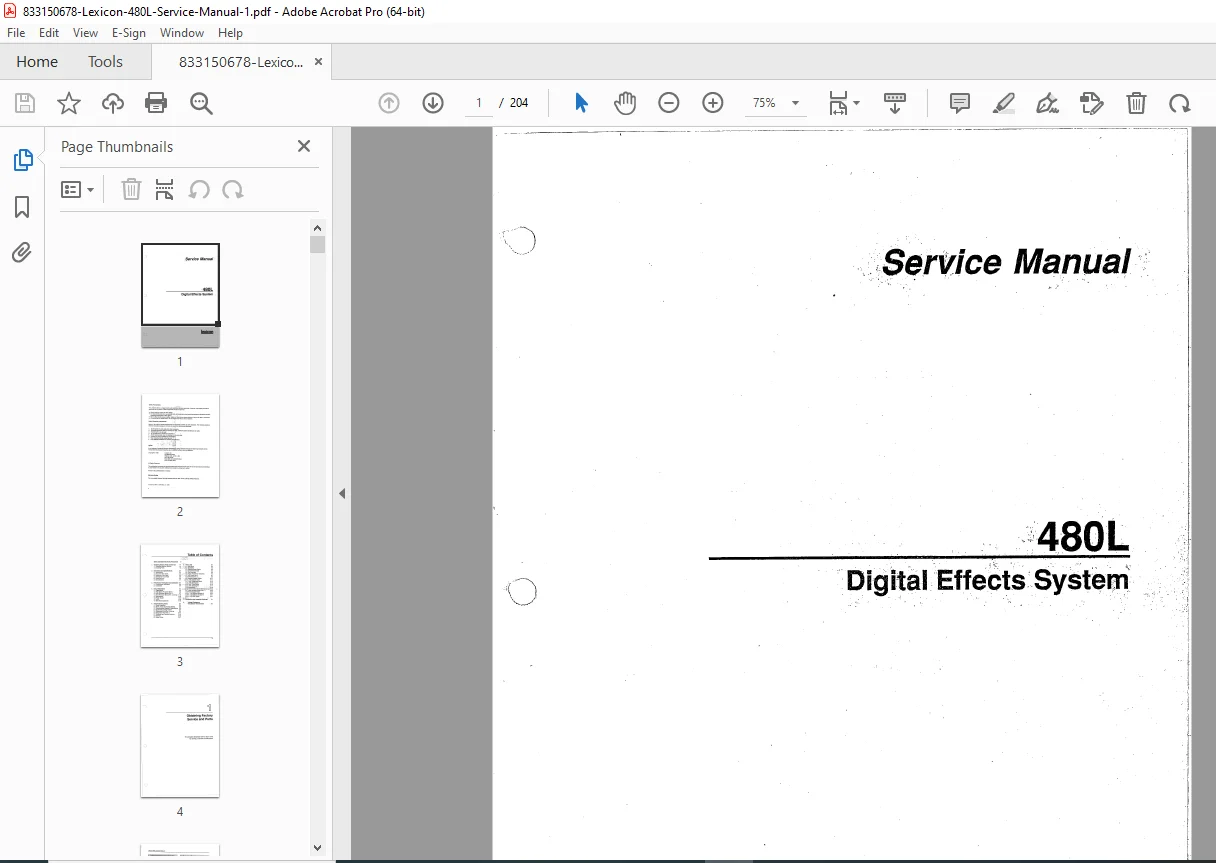Screen dimensions: 1216x863
Task: Open thumbnails options menu dropdown
Action: click(x=78, y=189)
